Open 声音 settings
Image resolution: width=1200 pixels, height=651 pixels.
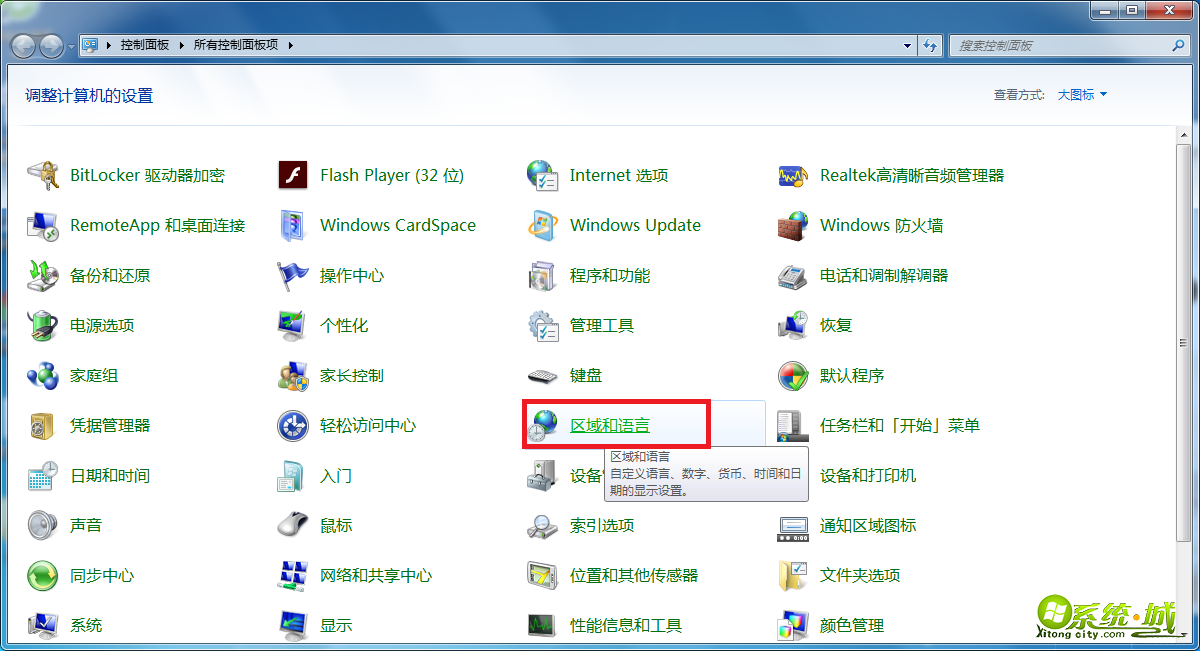pos(86,525)
